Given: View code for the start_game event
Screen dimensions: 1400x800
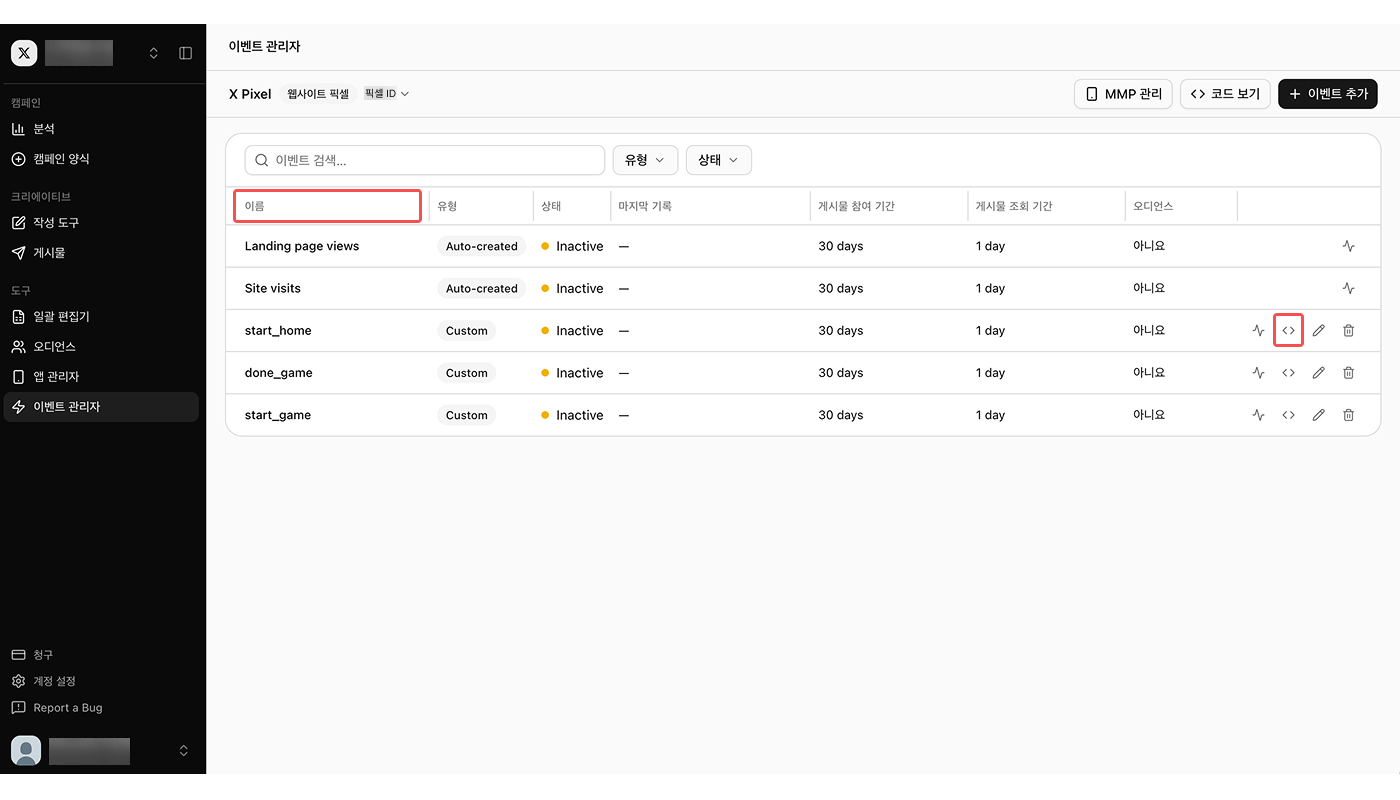Looking at the screenshot, I should click(x=1288, y=415).
